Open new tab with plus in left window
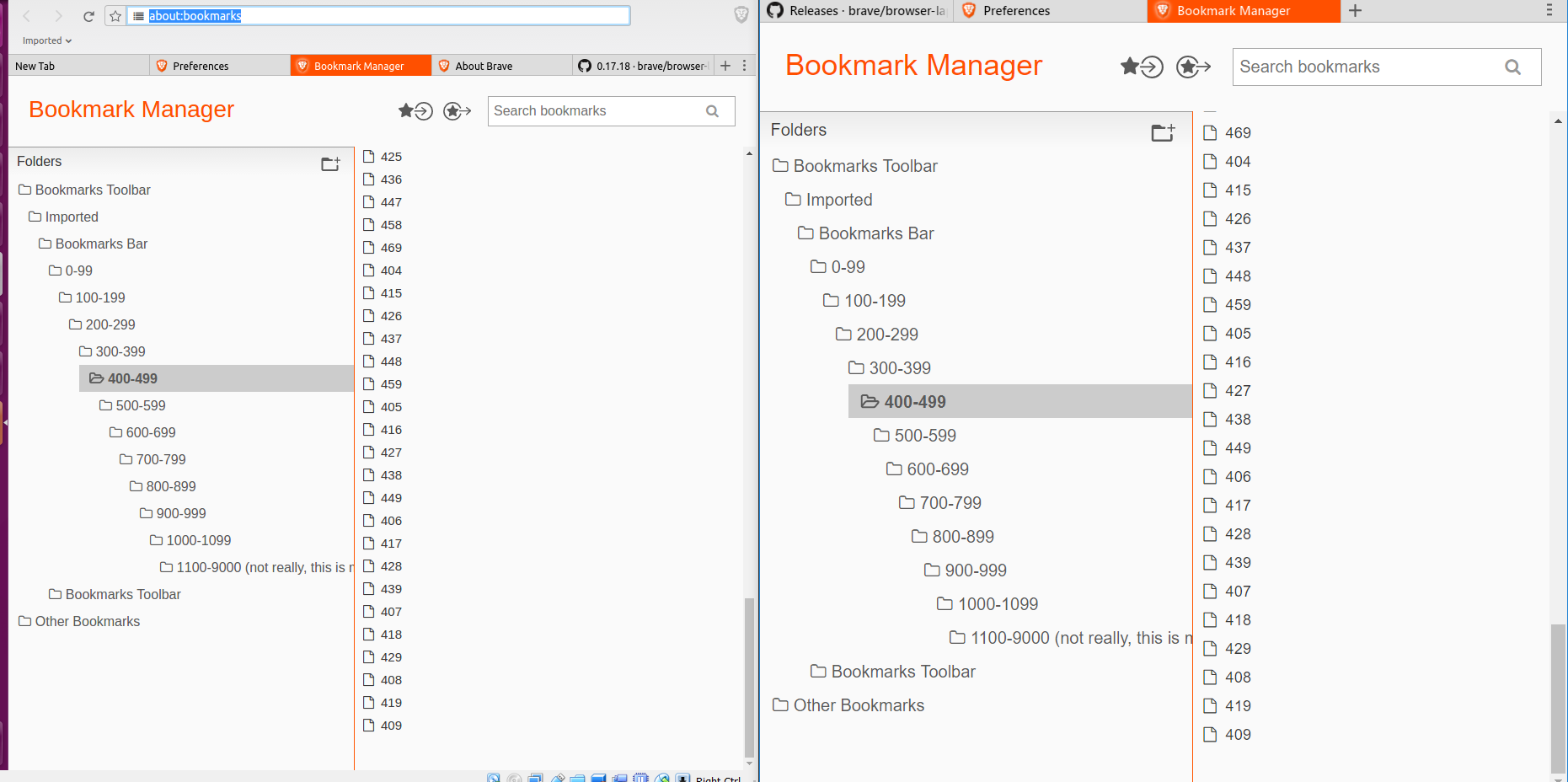The image size is (1568, 782). coord(725,66)
